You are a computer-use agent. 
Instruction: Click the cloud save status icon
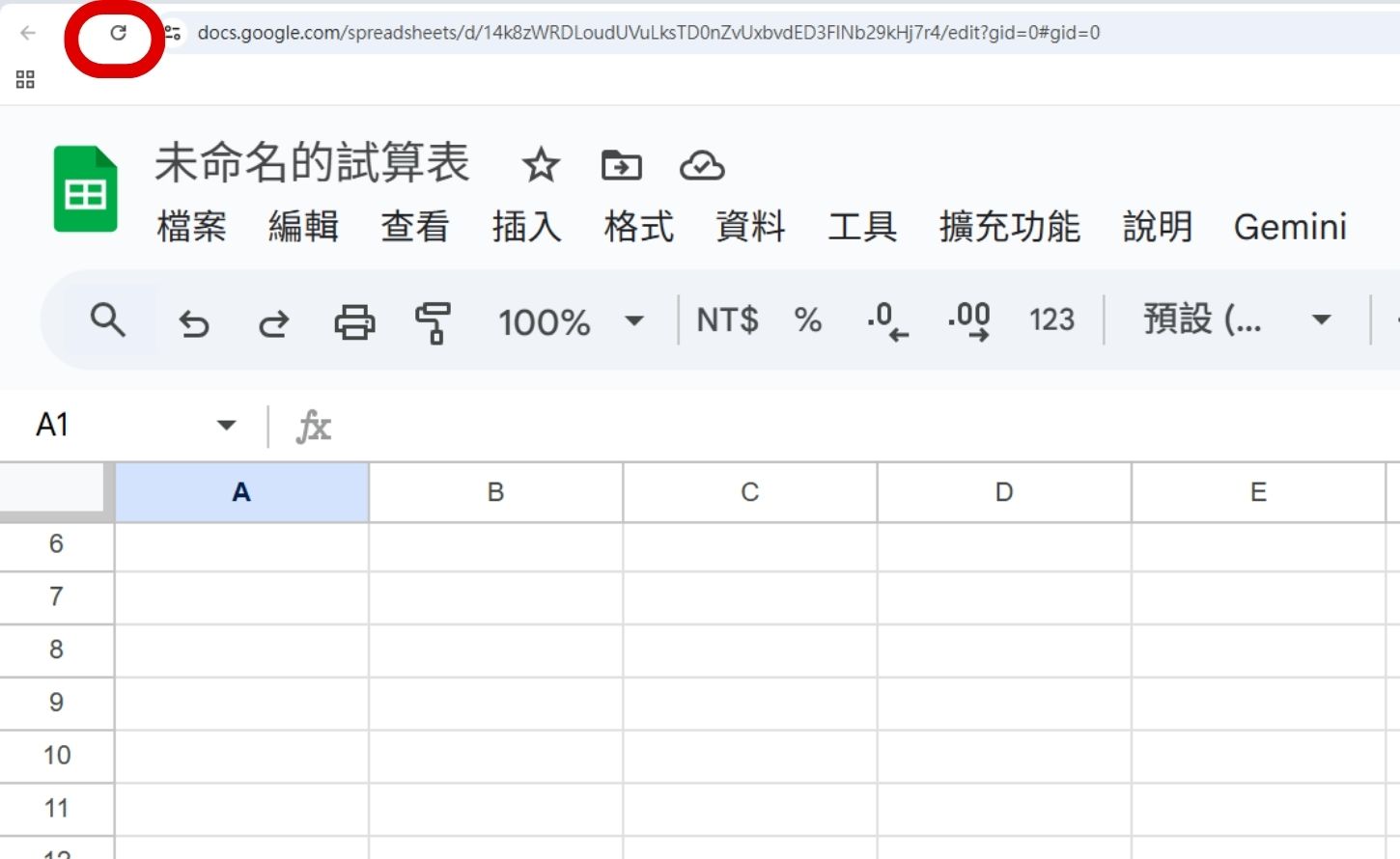click(x=702, y=166)
